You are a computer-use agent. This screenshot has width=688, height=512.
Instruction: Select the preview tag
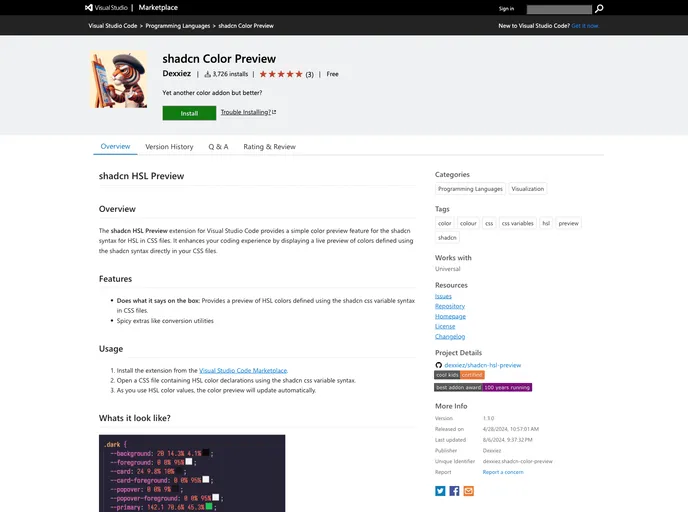569,223
